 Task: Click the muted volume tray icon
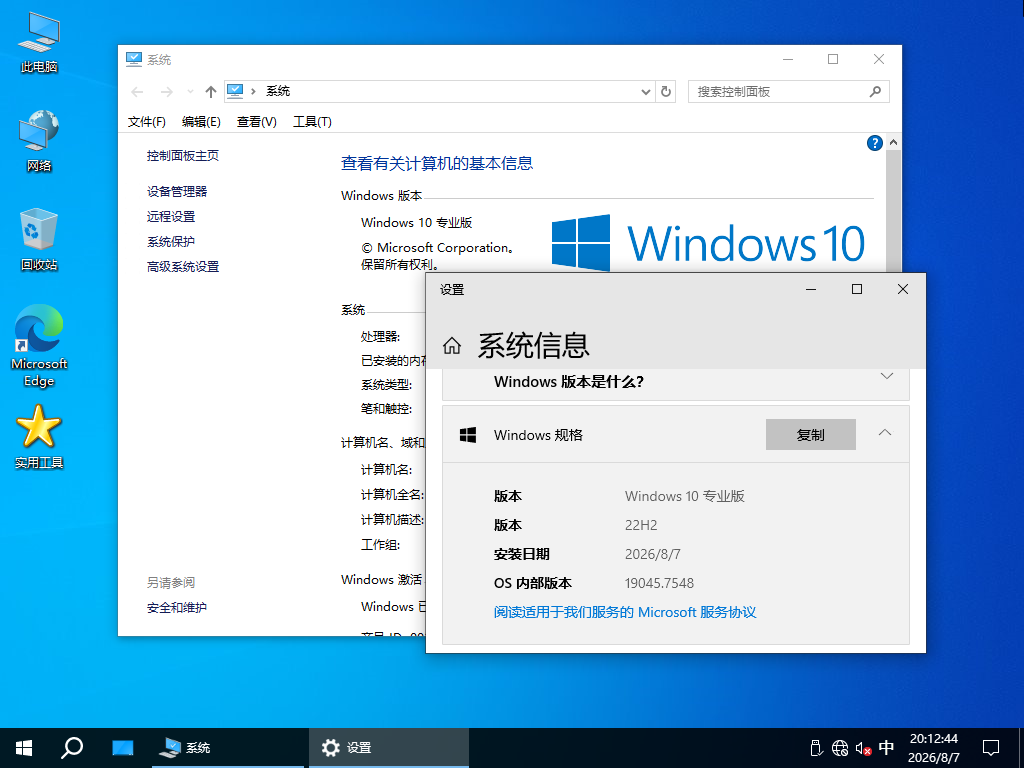[x=863, y=748]
